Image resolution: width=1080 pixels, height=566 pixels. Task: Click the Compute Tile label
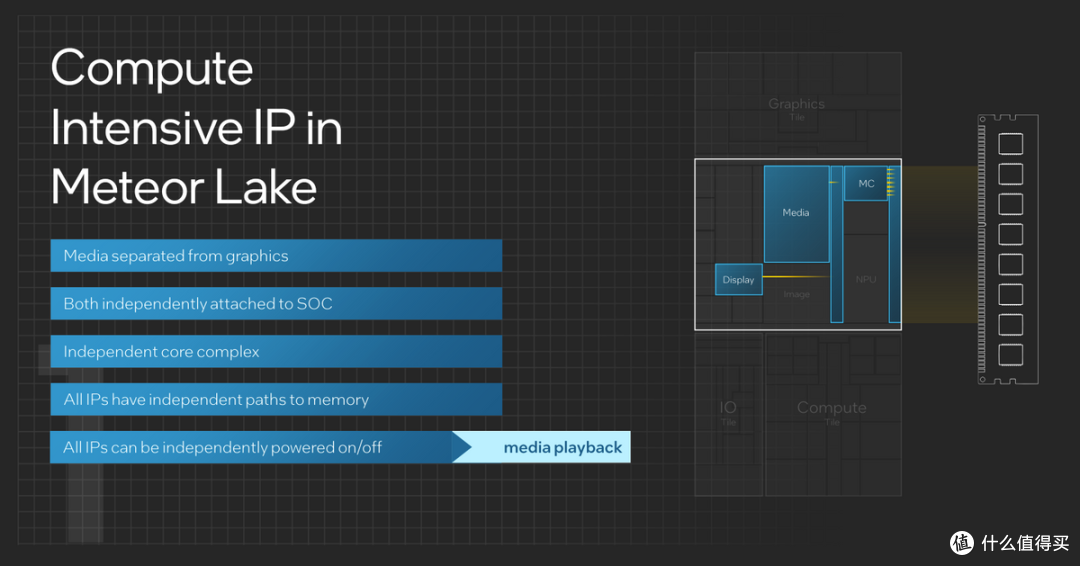pos(832,412)
